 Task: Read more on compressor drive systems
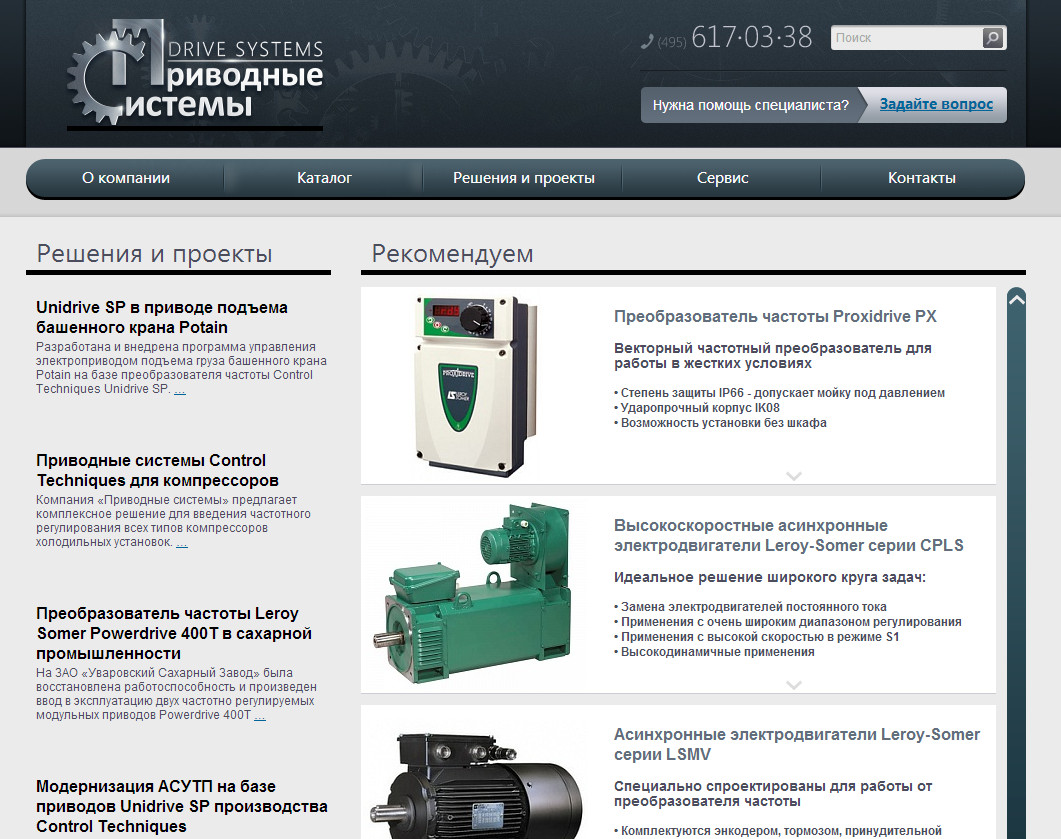click(x=181, y=543)
